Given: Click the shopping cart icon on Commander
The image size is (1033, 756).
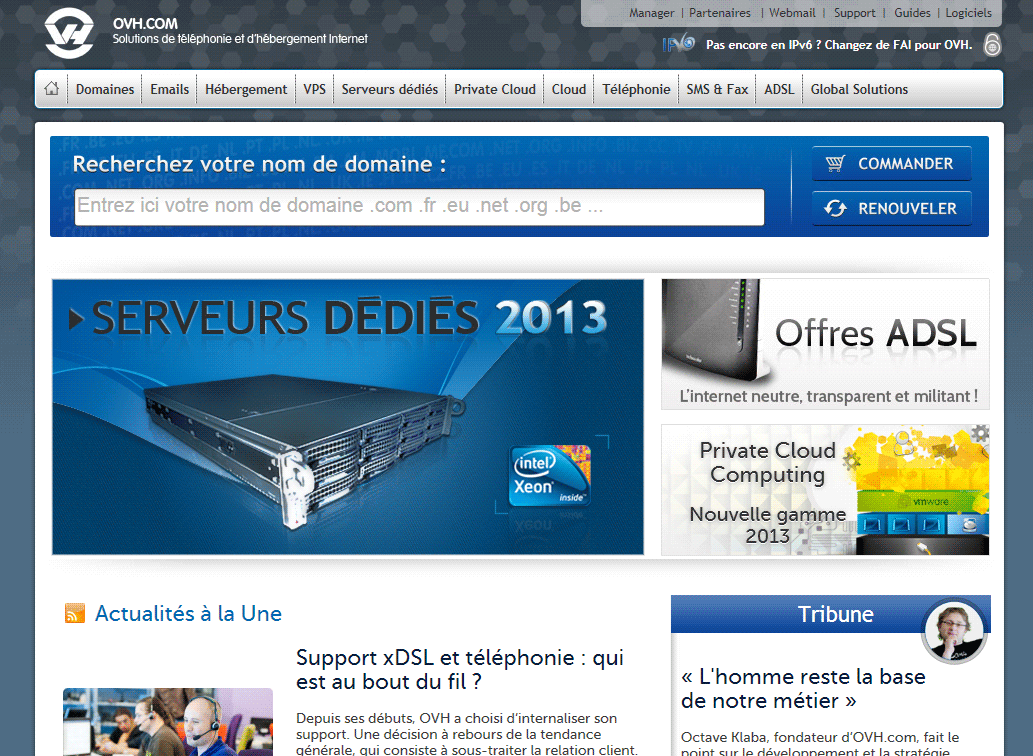Looking at the screenshot, I should tap(835, 163).
